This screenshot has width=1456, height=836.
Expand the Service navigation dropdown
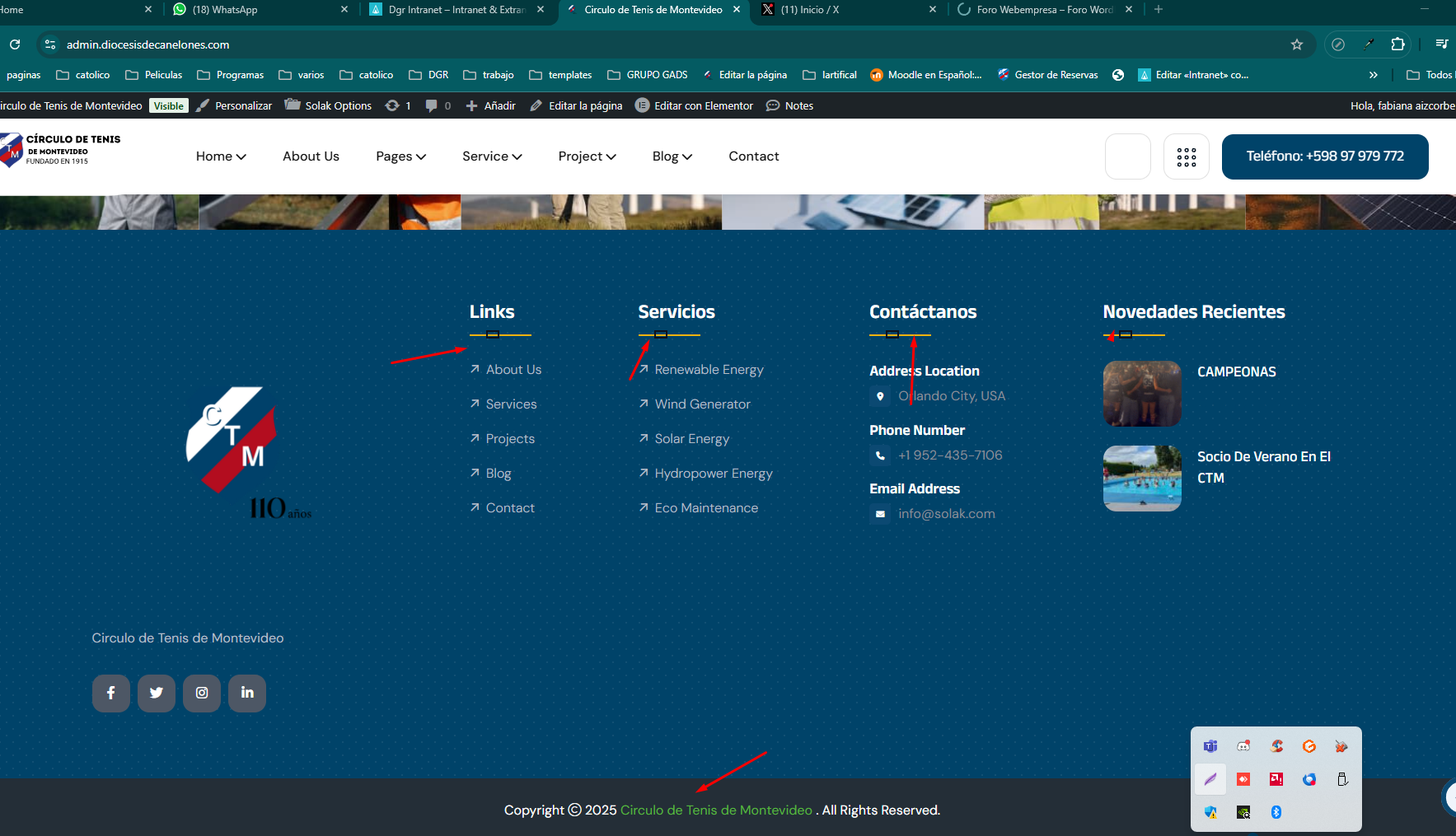(x=492, y=156)
